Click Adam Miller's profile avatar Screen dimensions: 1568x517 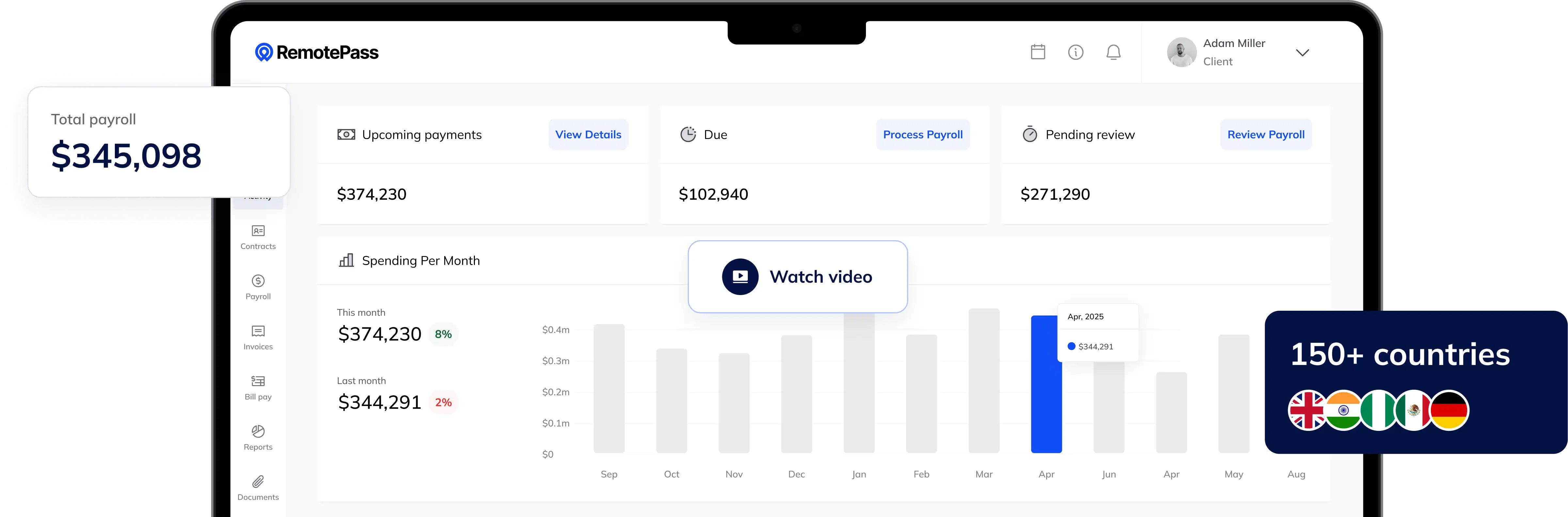coord(1182,52)
